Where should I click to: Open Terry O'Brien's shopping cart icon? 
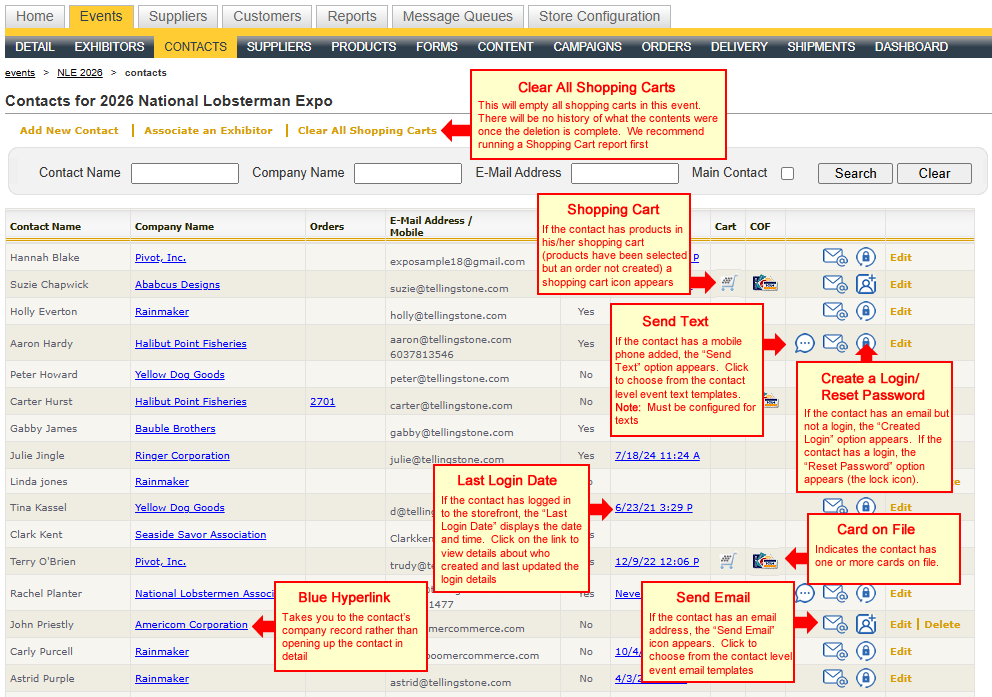[728, 561]
